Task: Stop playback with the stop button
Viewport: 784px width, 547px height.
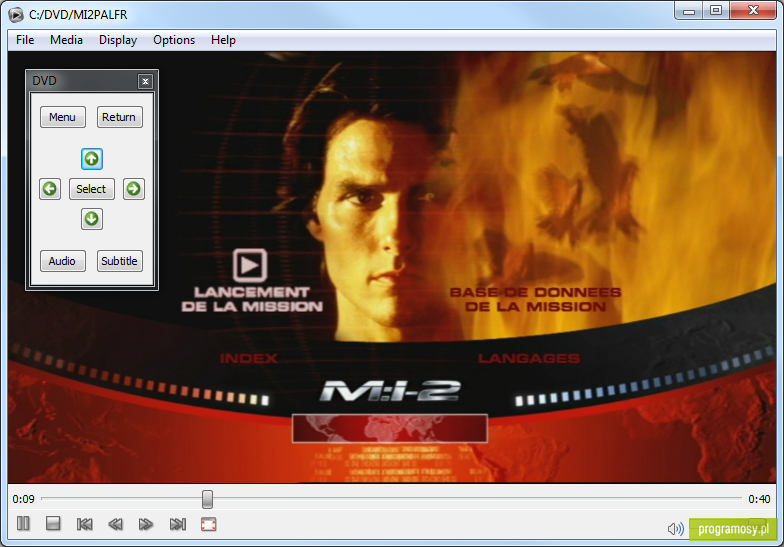Action: 53,524
